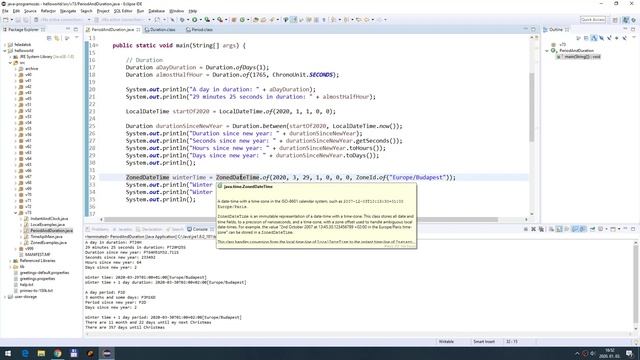Image resolution: width=640 pixels, height=360 pixels.
Task: Select InstantAndClock.java in the tree
Action: pos(49,219)
